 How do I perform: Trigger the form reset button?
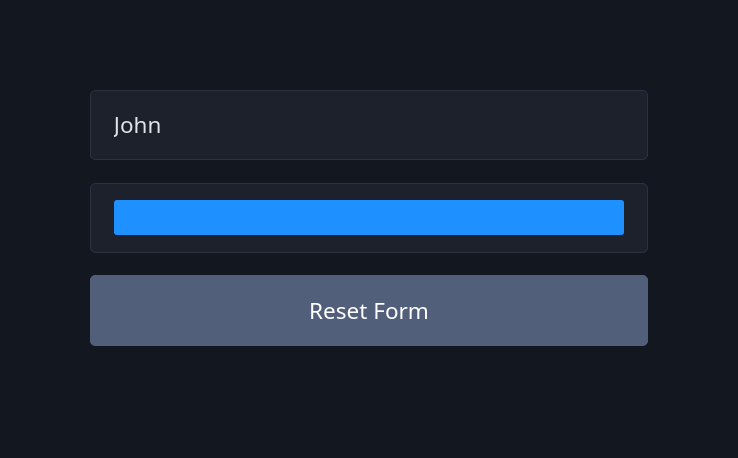(368, 311)
